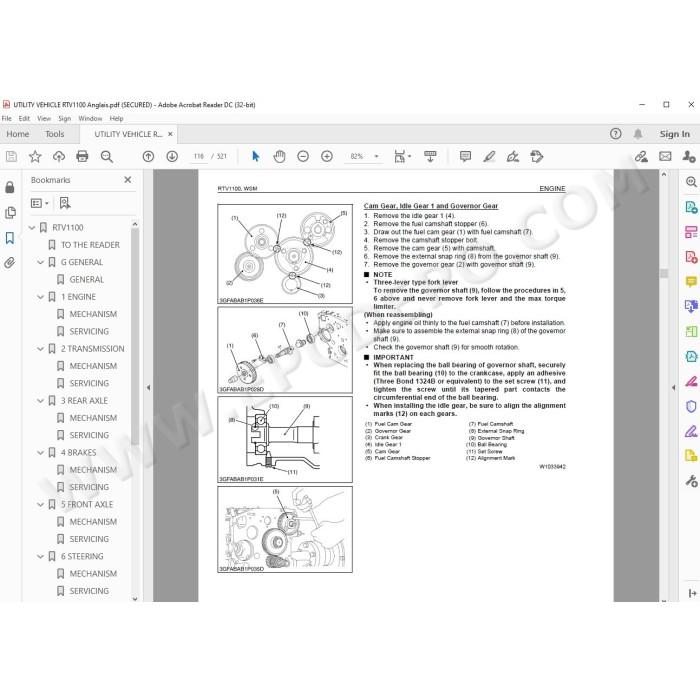The width and height of the screenshot is (700, 700).
Task: Go to previous page arrow
Action: tap(148, 156)
